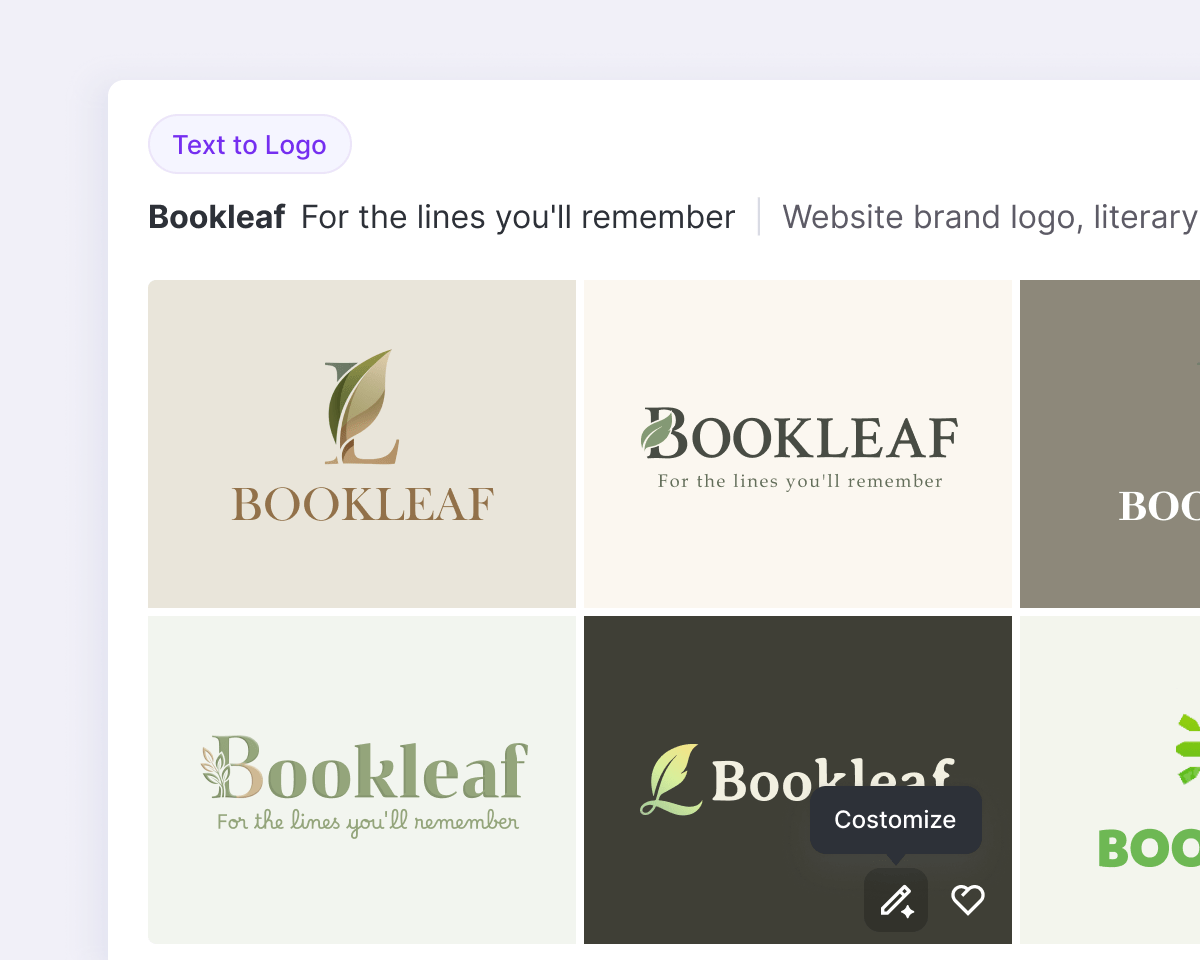Click the Website brand logo description
The image size is (1200, 960).
pos(988,217)
